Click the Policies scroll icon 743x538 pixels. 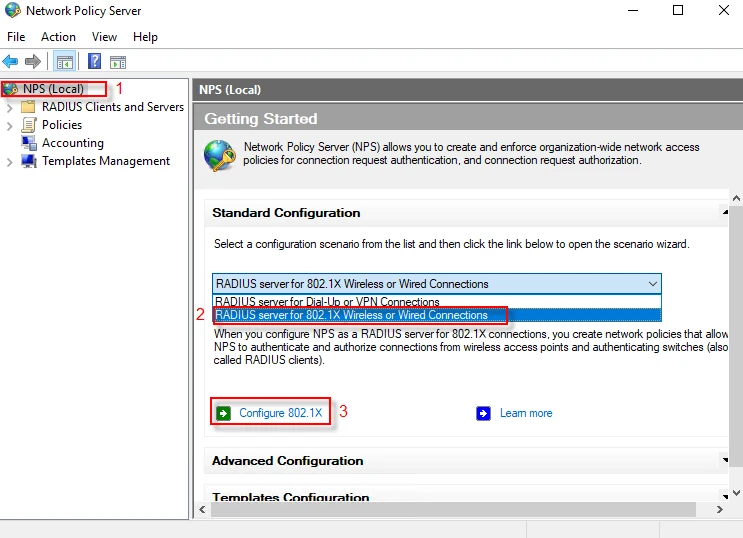tap(29, 125)
